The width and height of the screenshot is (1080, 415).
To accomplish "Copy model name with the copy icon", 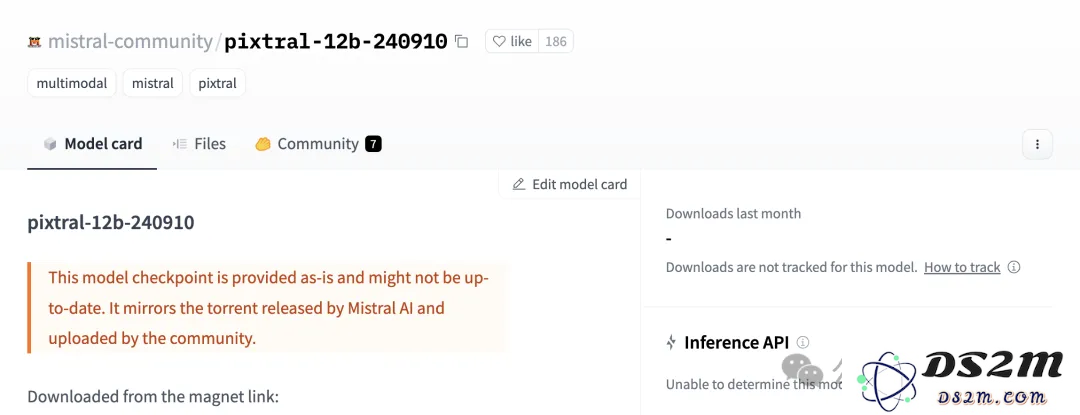I will coord(461,42).
